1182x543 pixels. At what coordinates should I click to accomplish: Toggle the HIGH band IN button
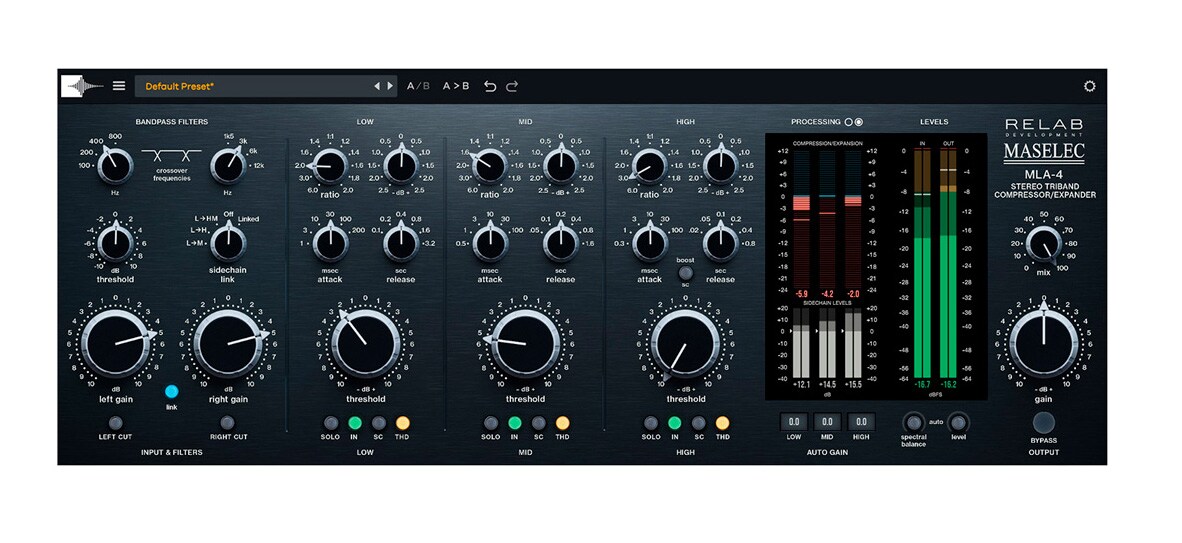tap(675, 423)
